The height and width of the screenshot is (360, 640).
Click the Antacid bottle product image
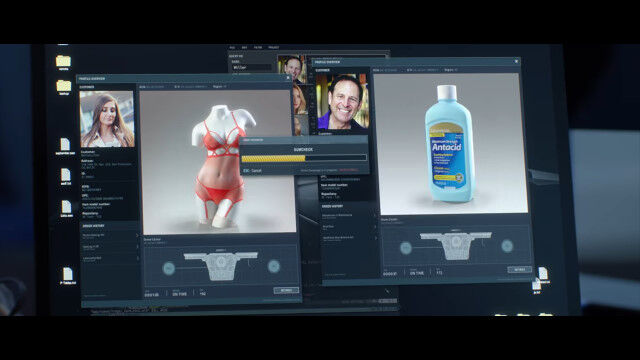click(x=451, y=143)
